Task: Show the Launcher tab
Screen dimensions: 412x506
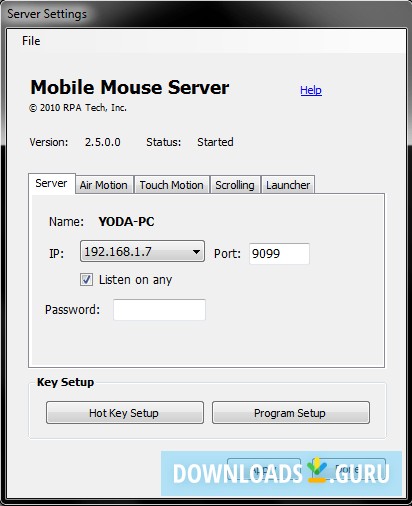Action: coord(288,185)
